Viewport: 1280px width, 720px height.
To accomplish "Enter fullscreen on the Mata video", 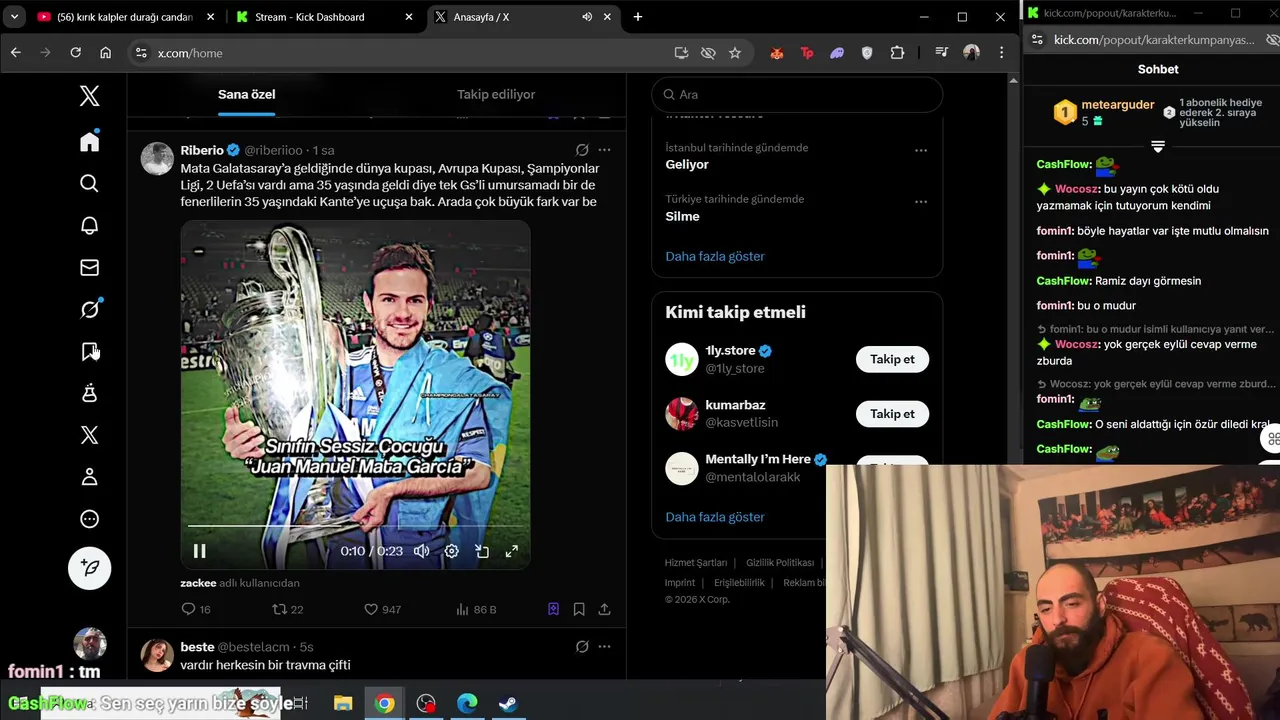I will (x=511, y=551).
